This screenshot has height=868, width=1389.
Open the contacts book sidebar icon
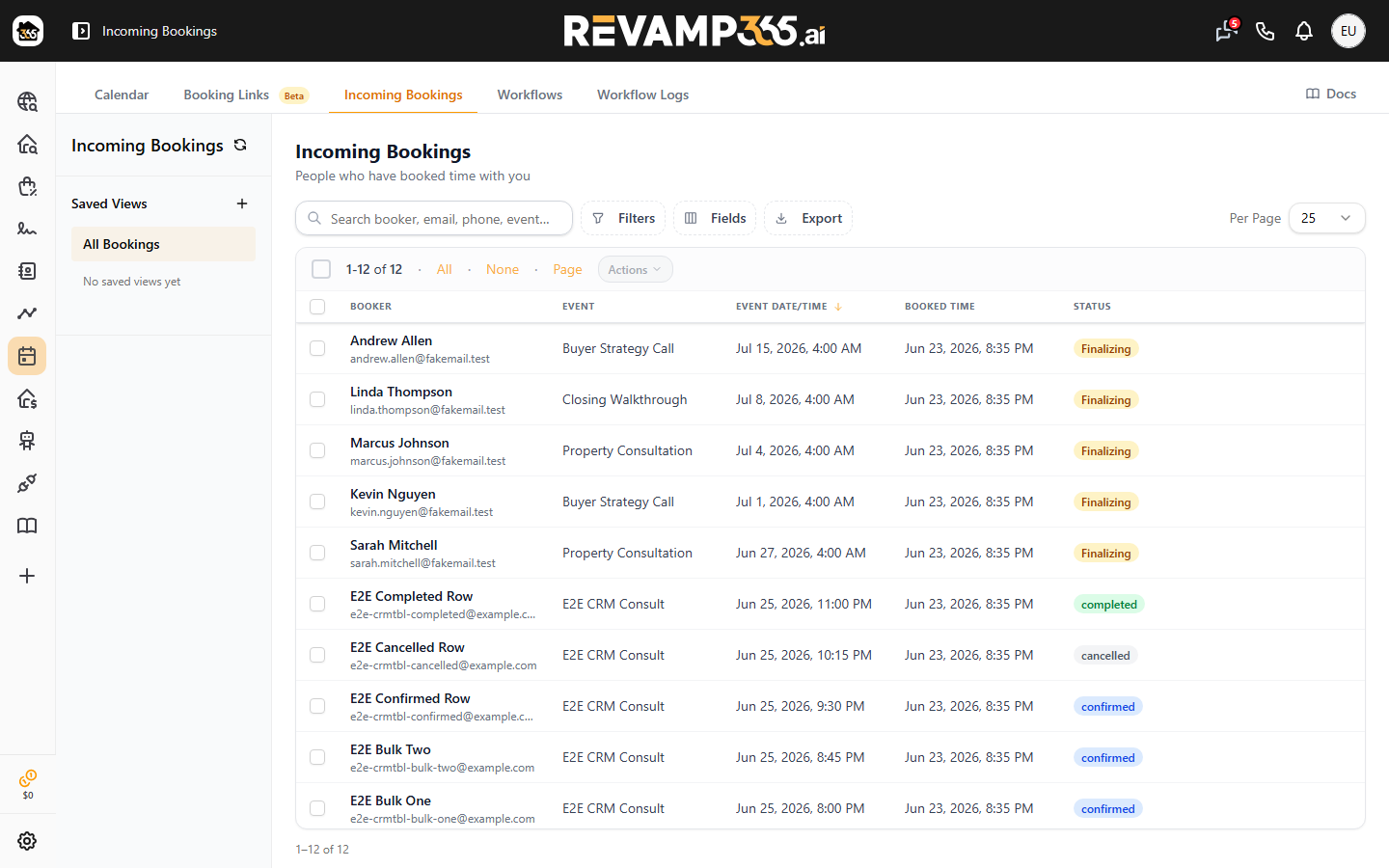pyautogui.click(x=27, y=271)
